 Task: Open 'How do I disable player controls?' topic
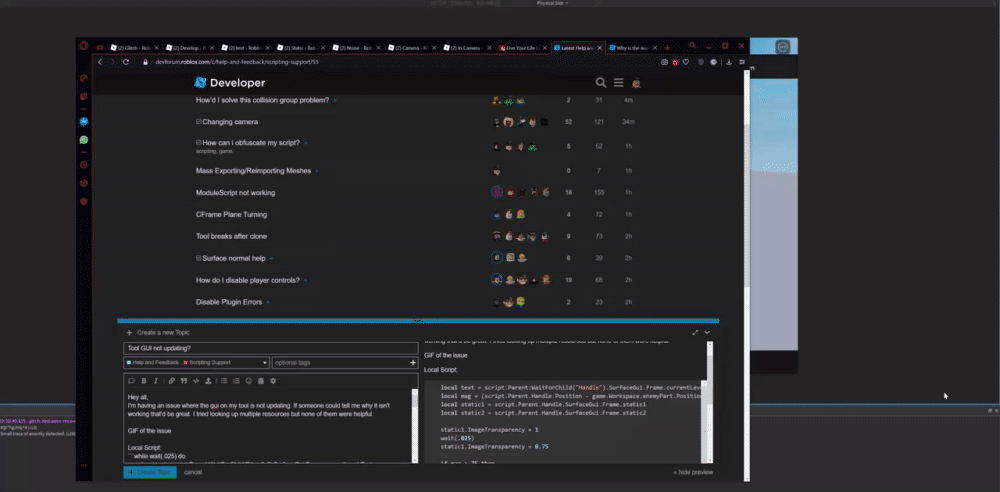[247, 280]
